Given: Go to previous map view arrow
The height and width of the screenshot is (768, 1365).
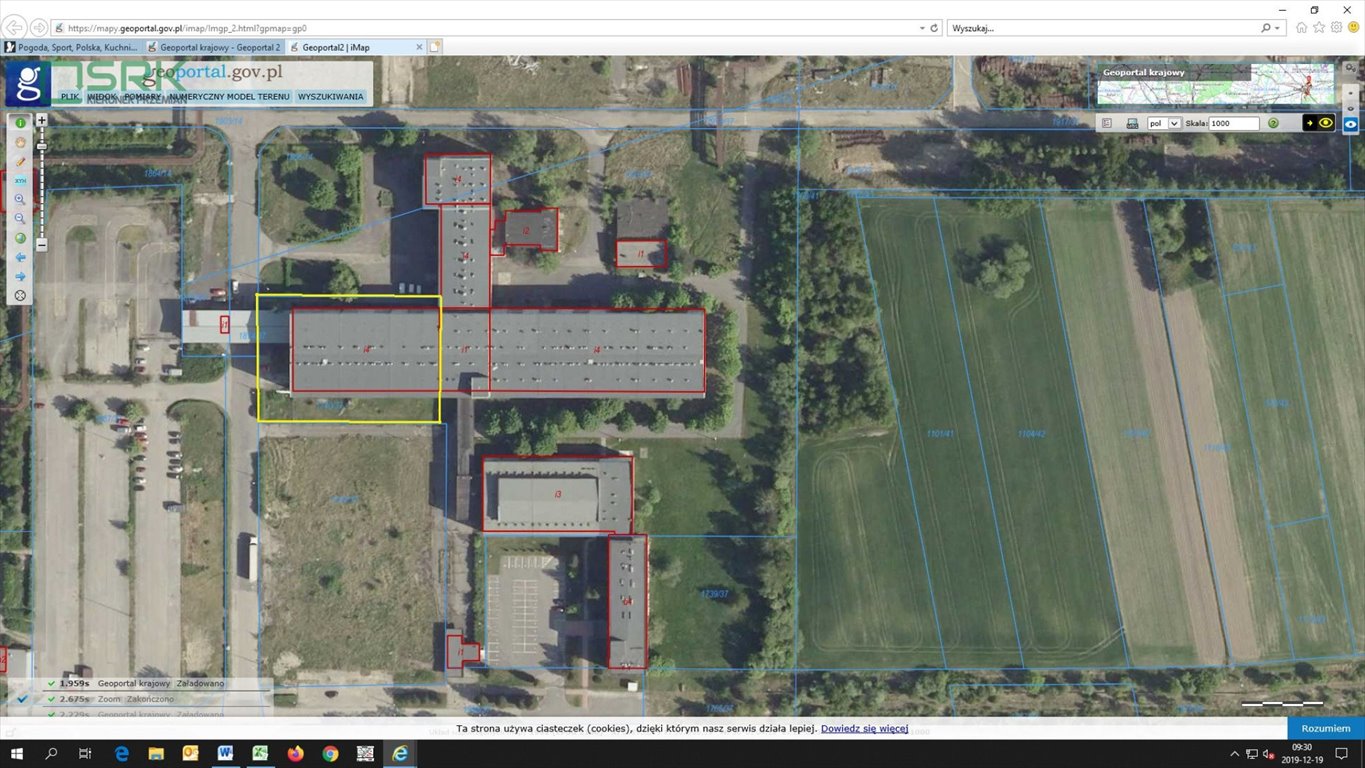Looking at the screenshot, I should coord(20,257).
